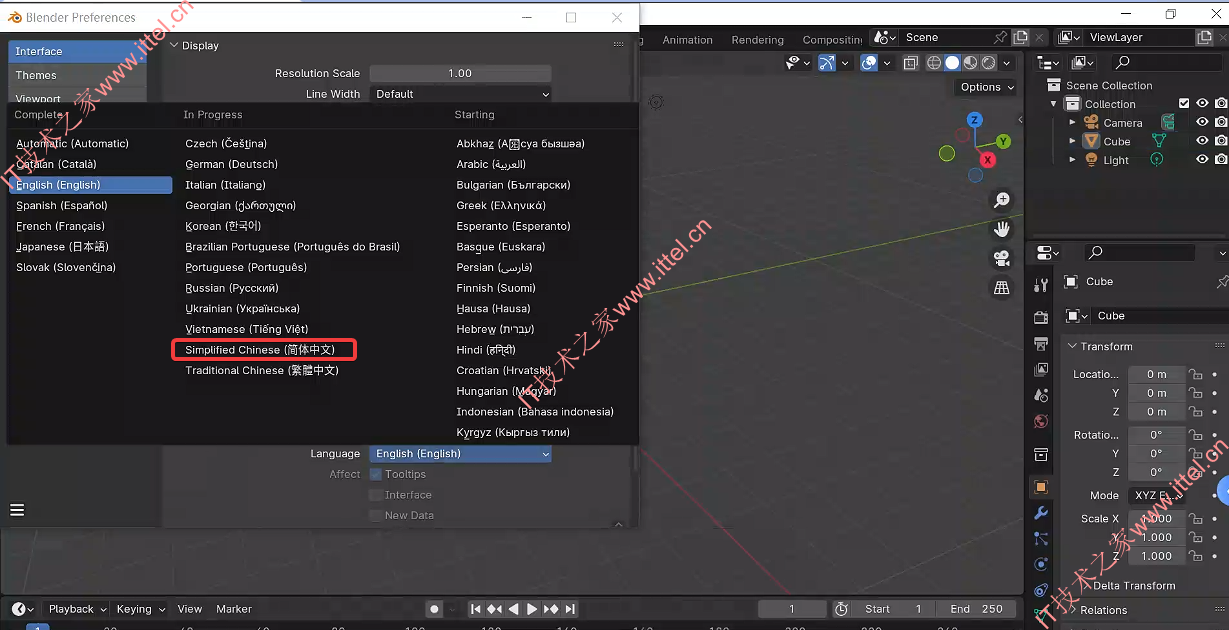
Task: Open the Output properties printer tab
Action: (x=1041, y=344)
